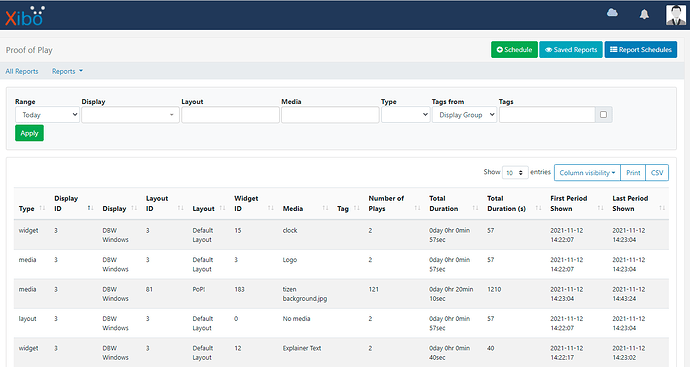
Task: Click the cloud icon in header
Action: (x=612, y=13)
